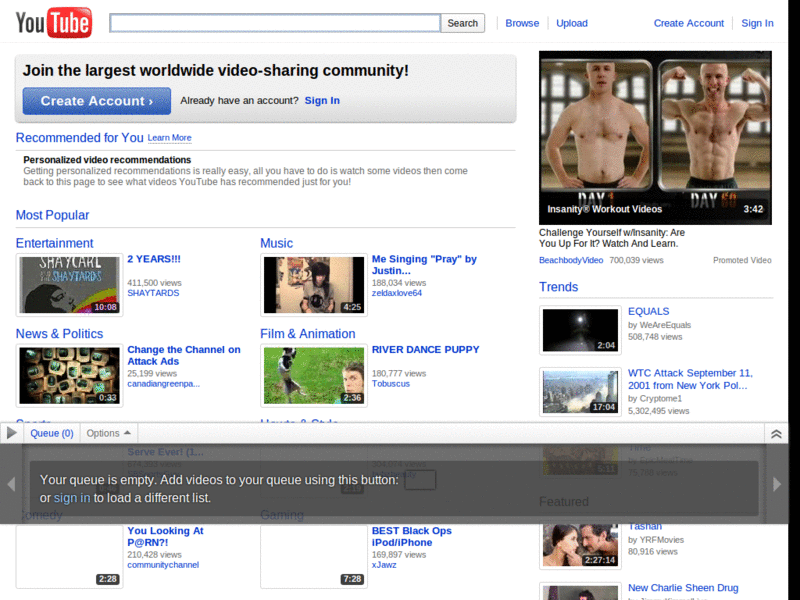Open the 7:28 video thumbnail under Gaming
Image resolution: width=800 pixels, height=600 pixels.
[x=314, y=557]
